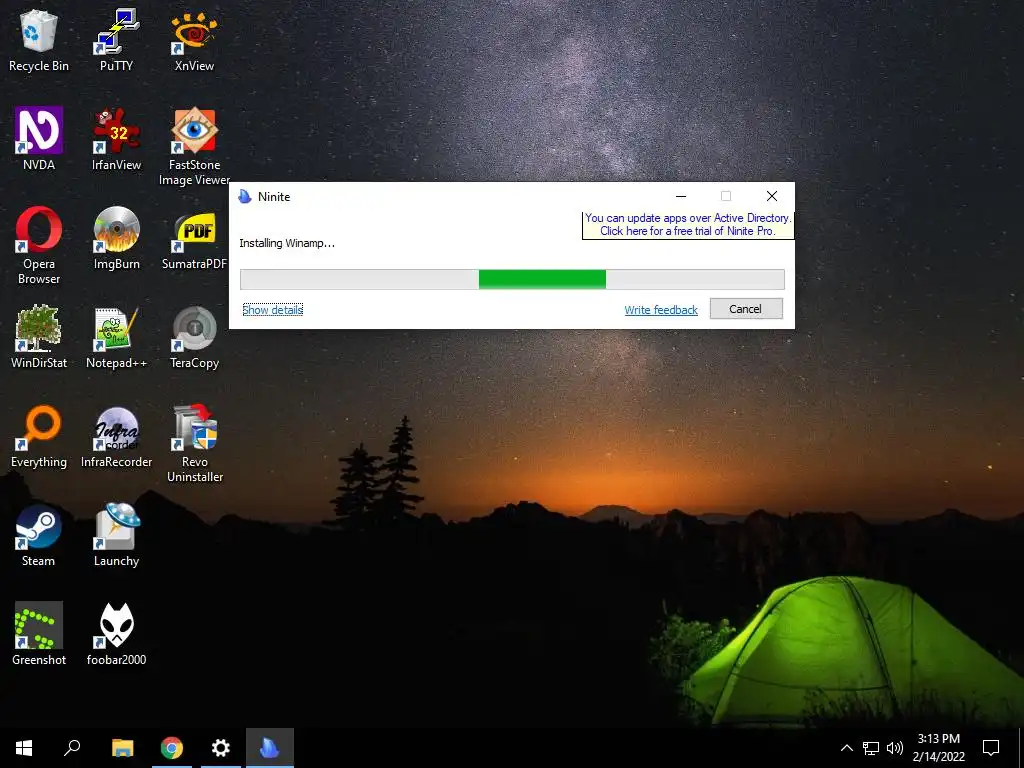Select the TeraCopy desktop shortcut
Image resolution: width=1024 pixels, height=768 pixels.
(x=194, y=337)
